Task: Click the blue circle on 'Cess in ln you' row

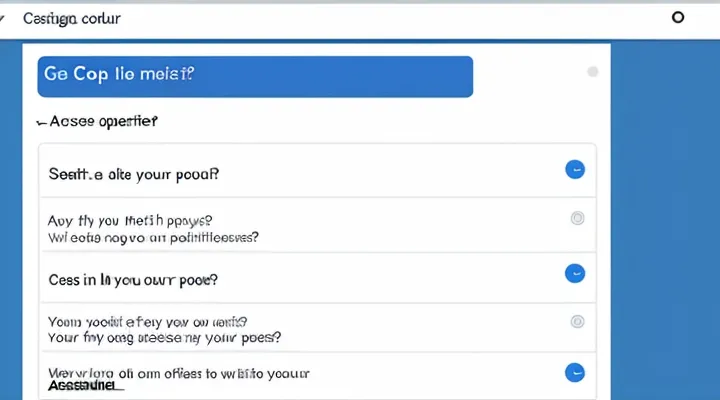Action: [574, 272]
